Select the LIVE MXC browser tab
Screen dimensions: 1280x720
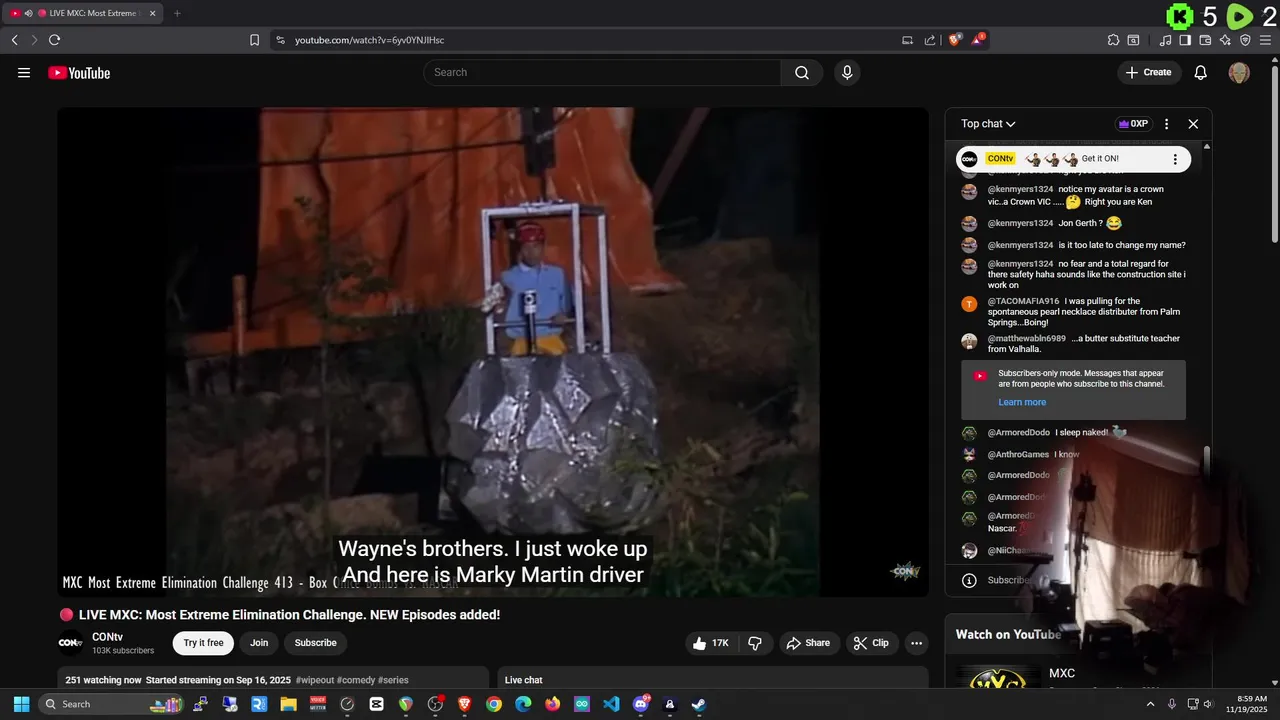pyautogui.click(x=84, y=13)
